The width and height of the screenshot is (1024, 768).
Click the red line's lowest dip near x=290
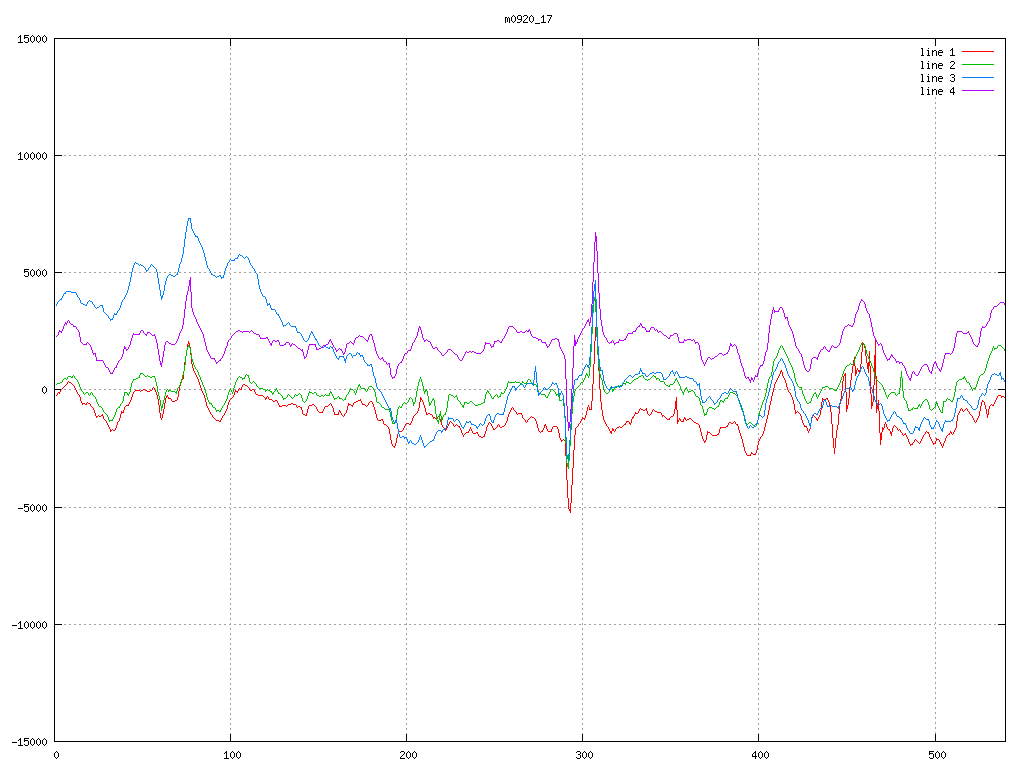570,511
